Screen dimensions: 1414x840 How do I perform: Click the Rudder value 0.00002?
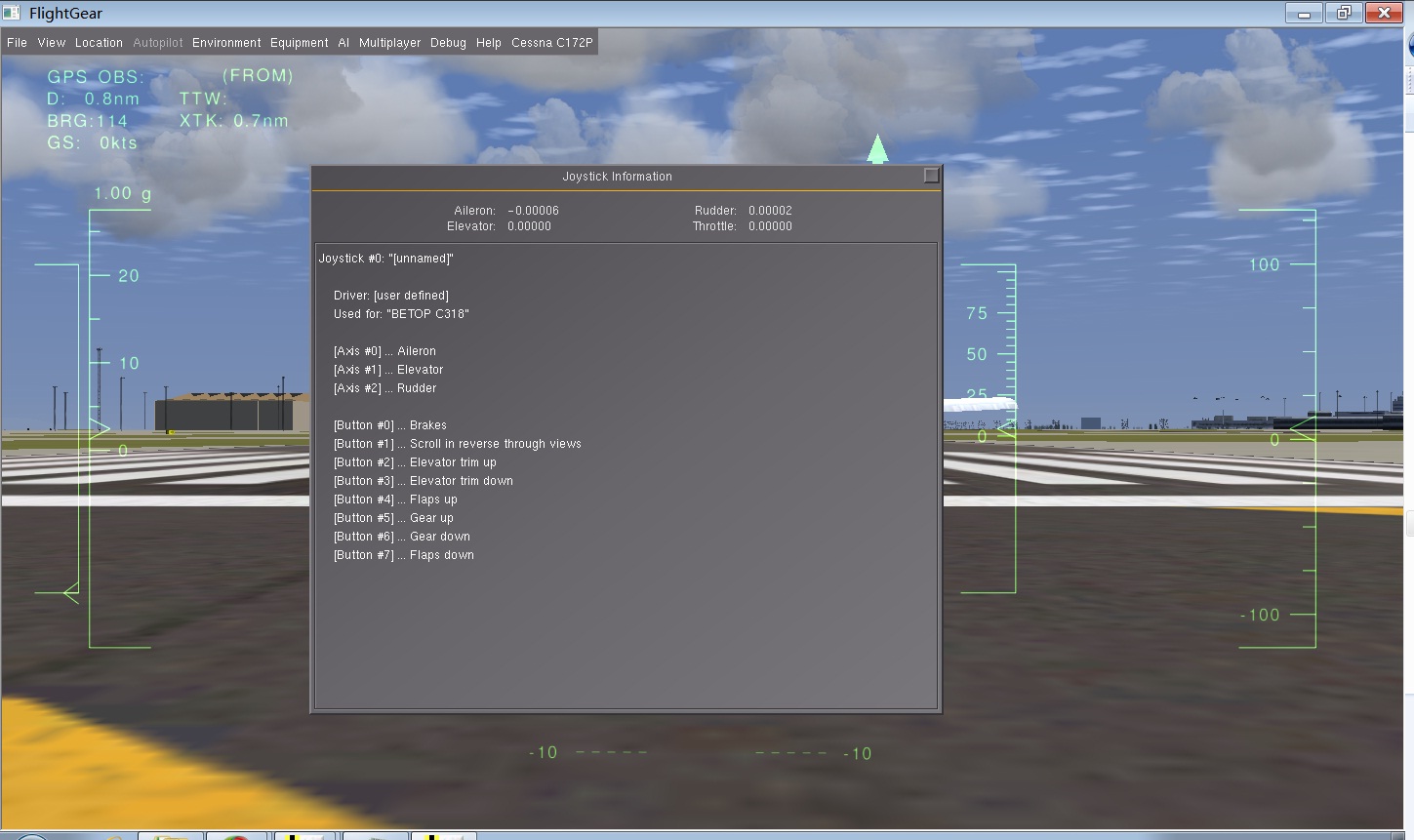pos(770,211)
